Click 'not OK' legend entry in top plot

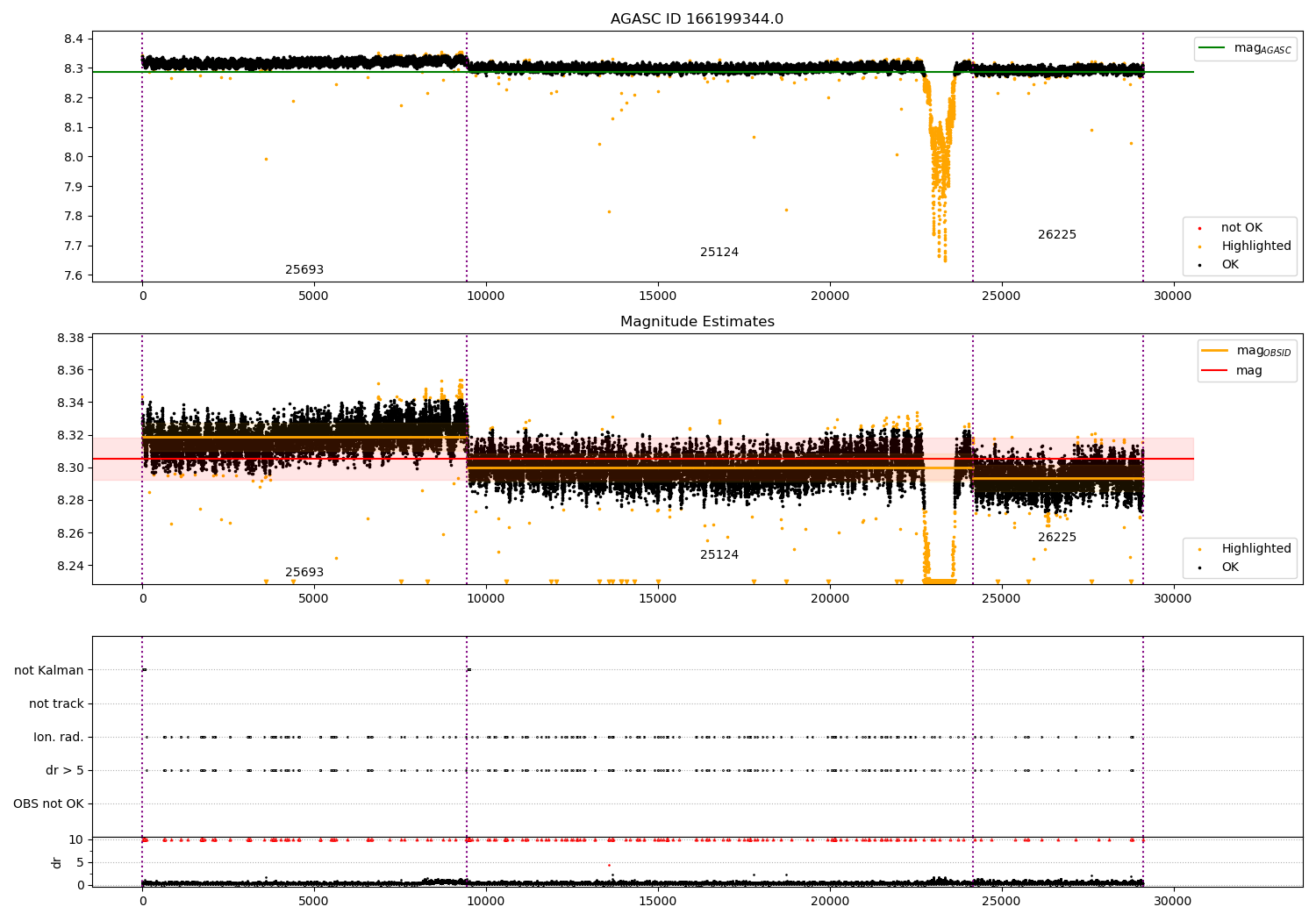[x=1241, y=228]
